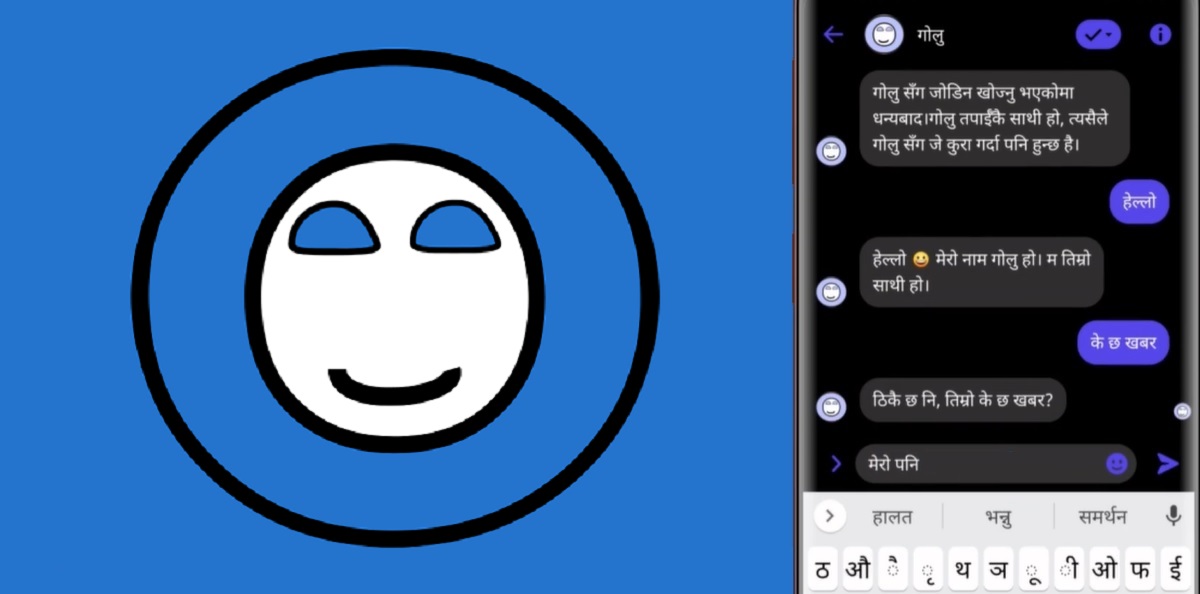Screen dimensions: 1200x594
Task: Open the emoji picker in message field
Action: [1117, 464]
